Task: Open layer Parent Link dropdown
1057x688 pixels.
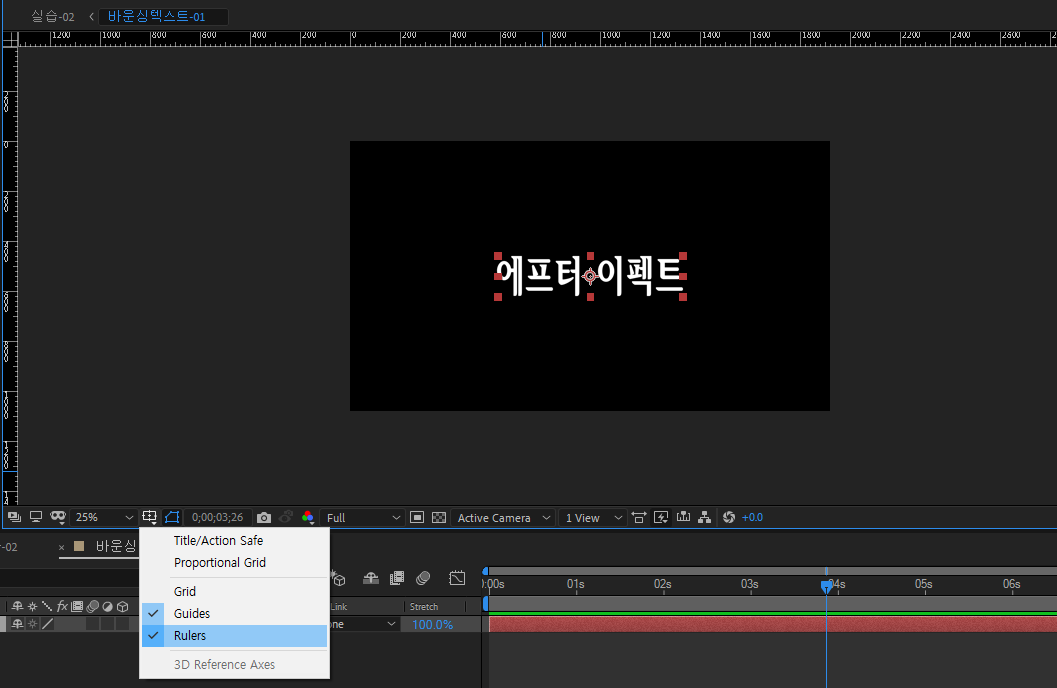Action: coord(363,625)
